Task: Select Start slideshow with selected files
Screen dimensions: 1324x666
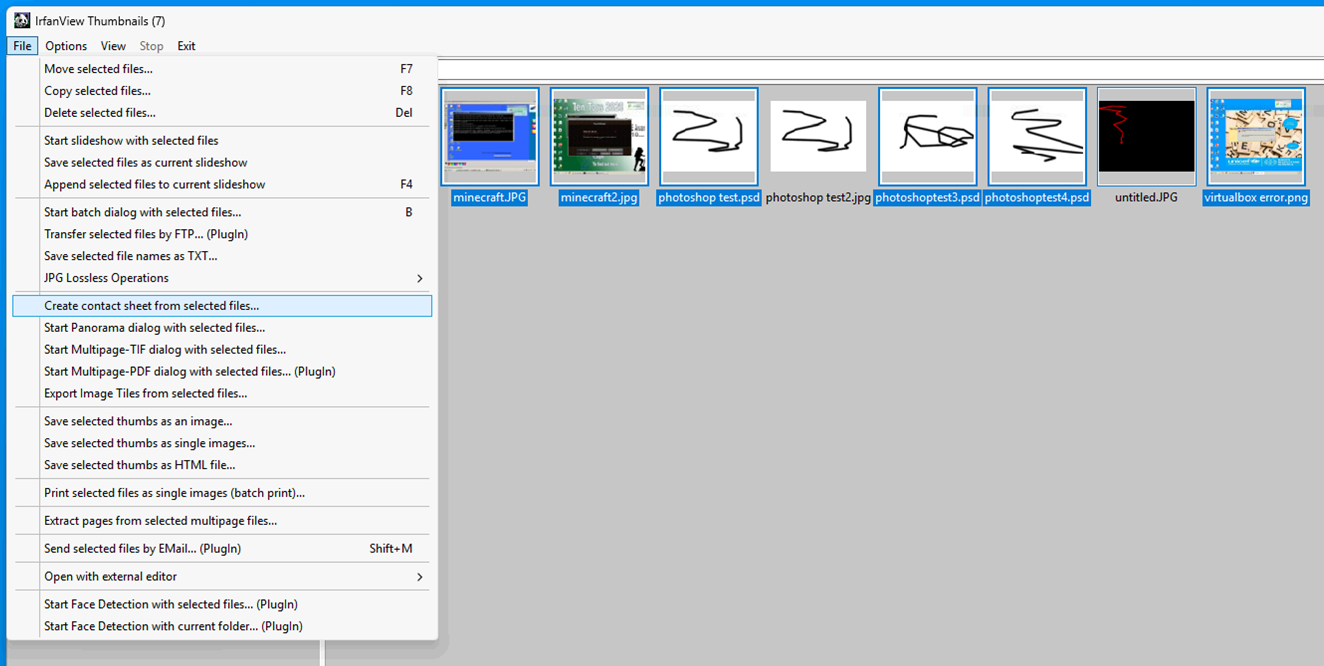Action: tap(131, 141)
